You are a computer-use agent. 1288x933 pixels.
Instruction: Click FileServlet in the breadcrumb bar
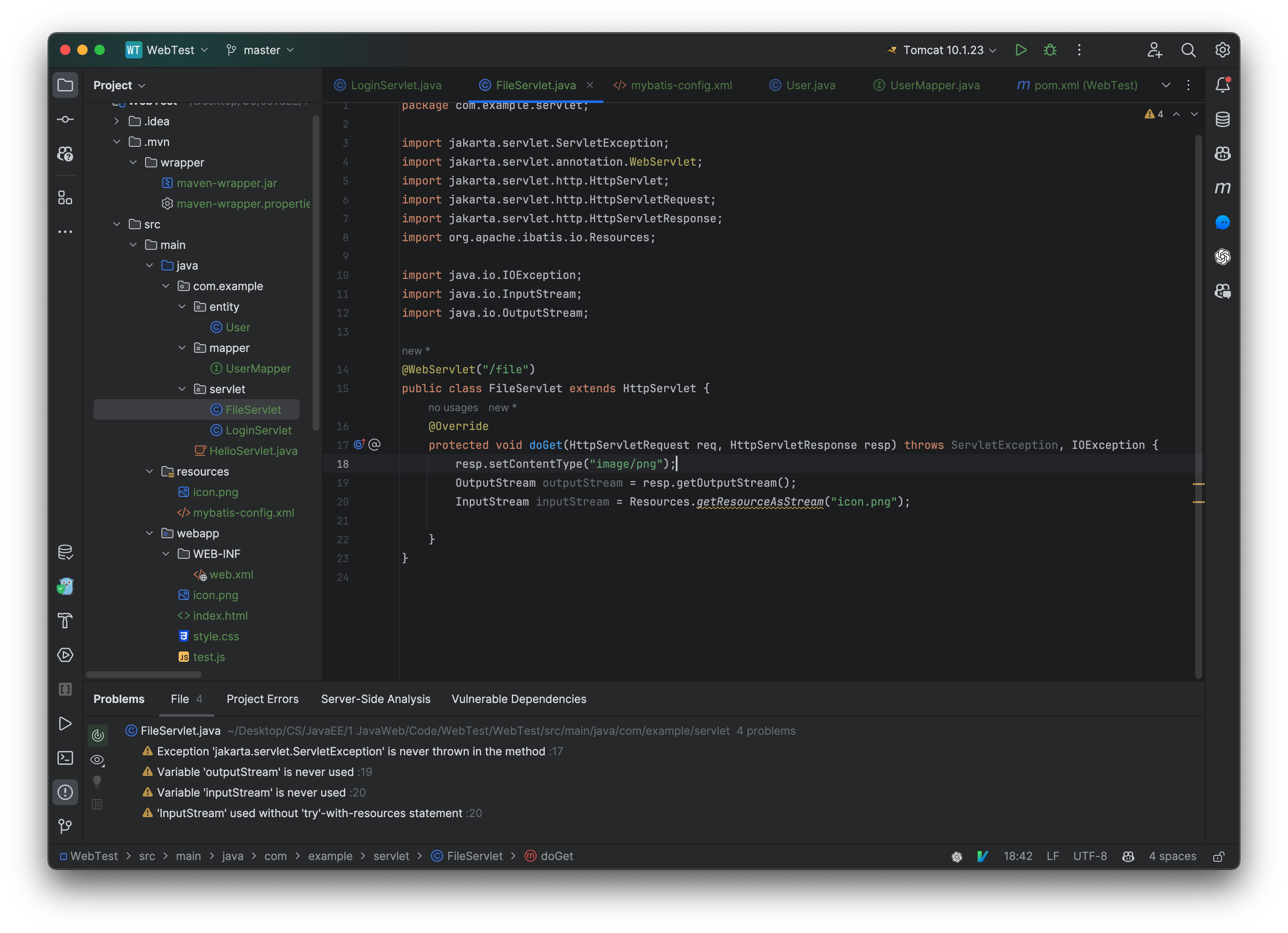pos(475,856)
